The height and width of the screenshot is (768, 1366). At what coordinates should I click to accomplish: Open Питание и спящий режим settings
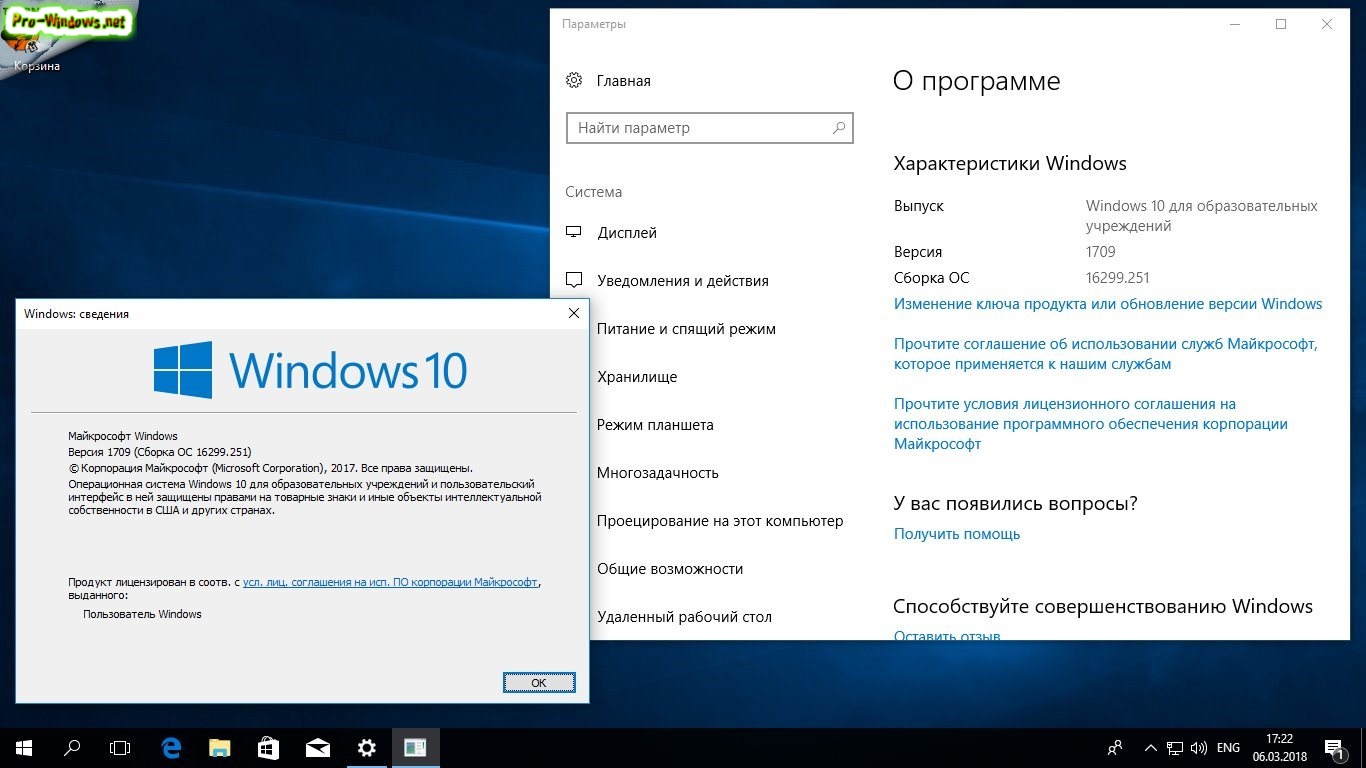(686, 329)
